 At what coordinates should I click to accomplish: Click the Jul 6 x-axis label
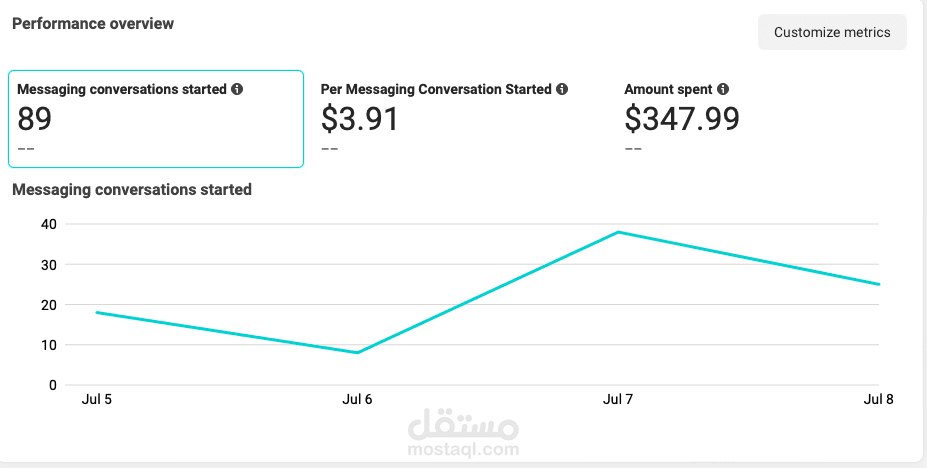coord(357,400)
